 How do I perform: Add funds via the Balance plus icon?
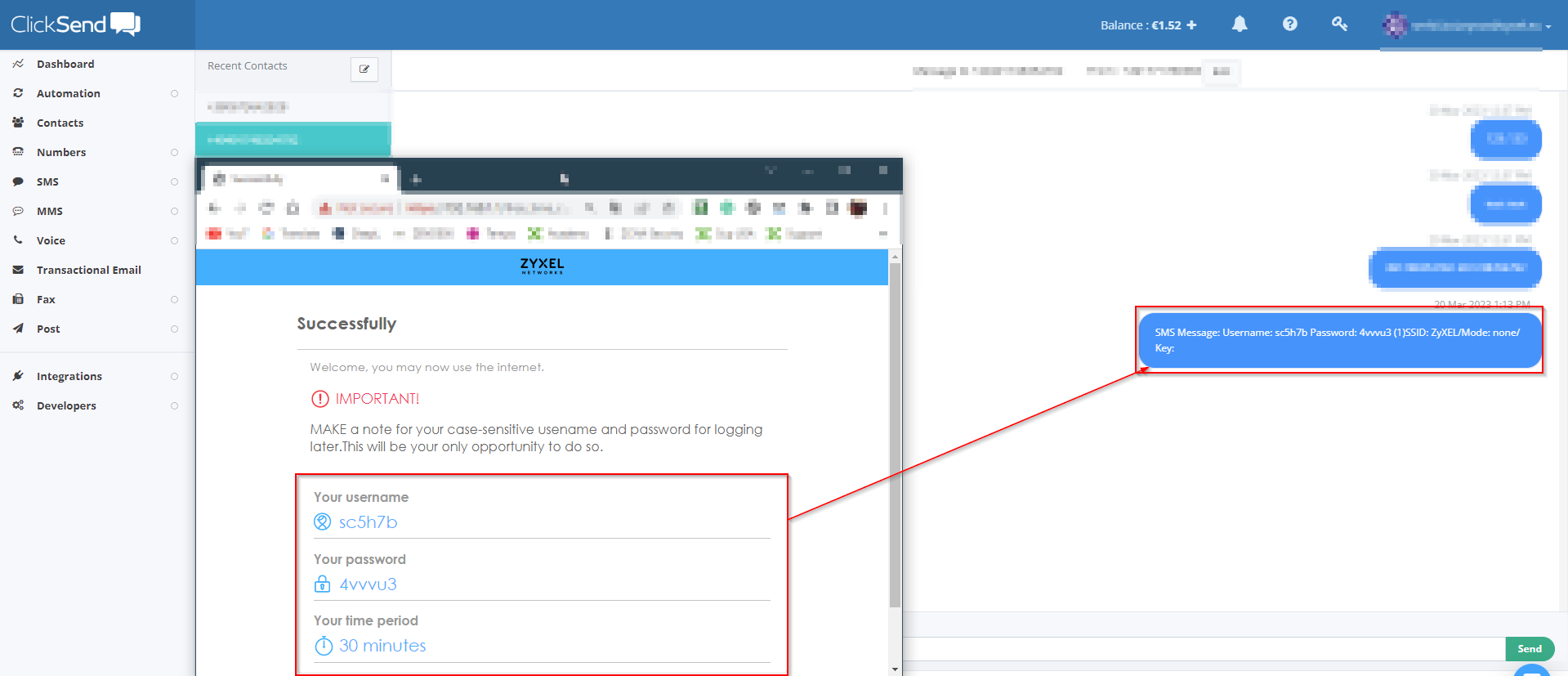point(1191,25)
